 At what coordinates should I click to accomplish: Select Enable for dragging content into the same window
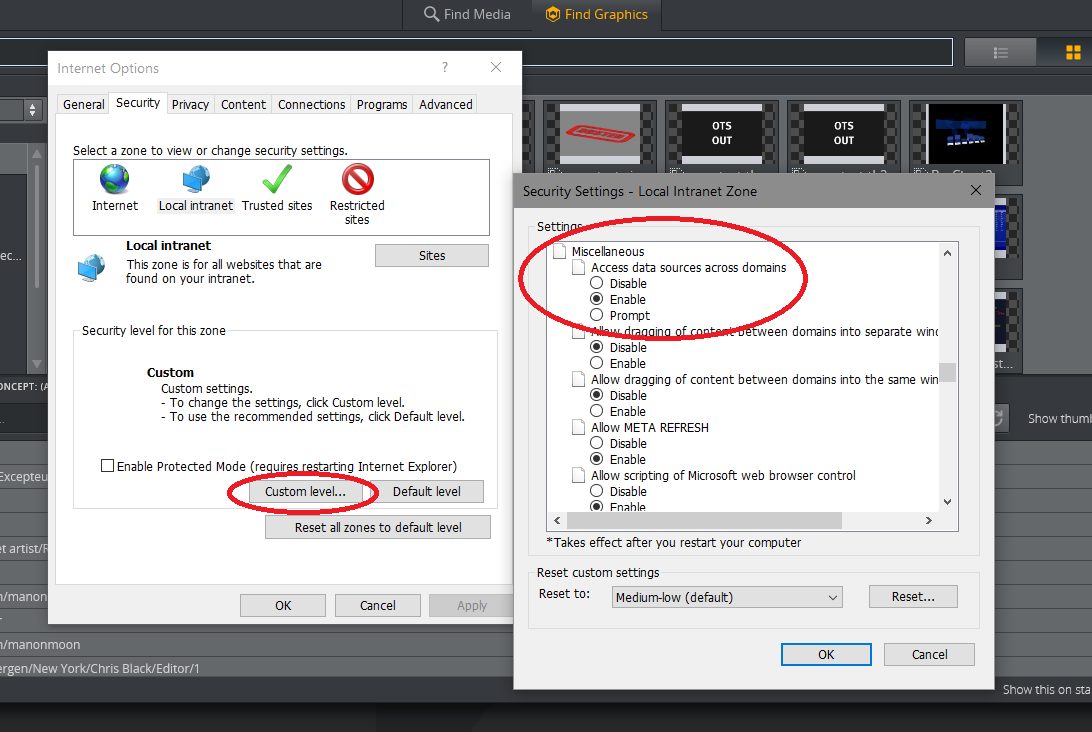(597, 411)
